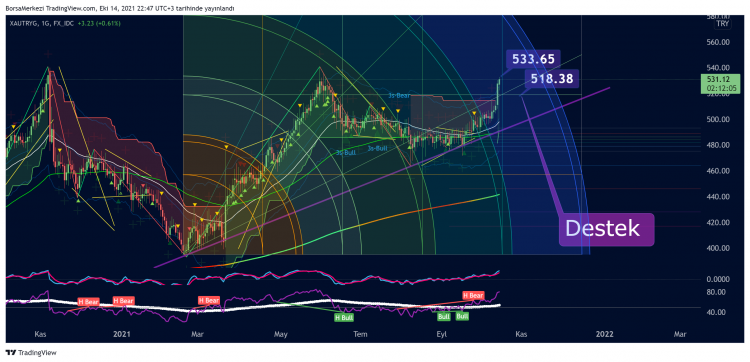Click the 480.00 price axis label

click(x=717, y=145)
